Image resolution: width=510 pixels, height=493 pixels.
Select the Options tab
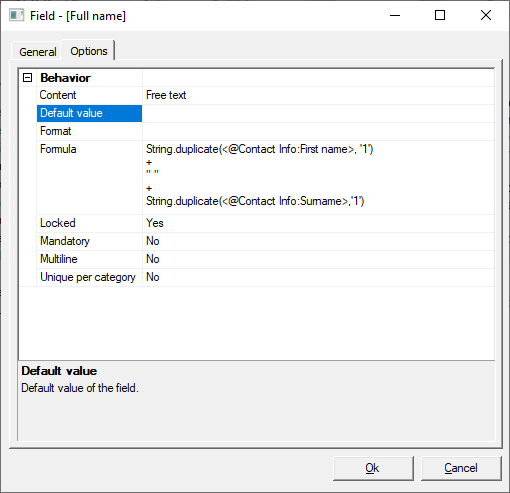point(89,51)
